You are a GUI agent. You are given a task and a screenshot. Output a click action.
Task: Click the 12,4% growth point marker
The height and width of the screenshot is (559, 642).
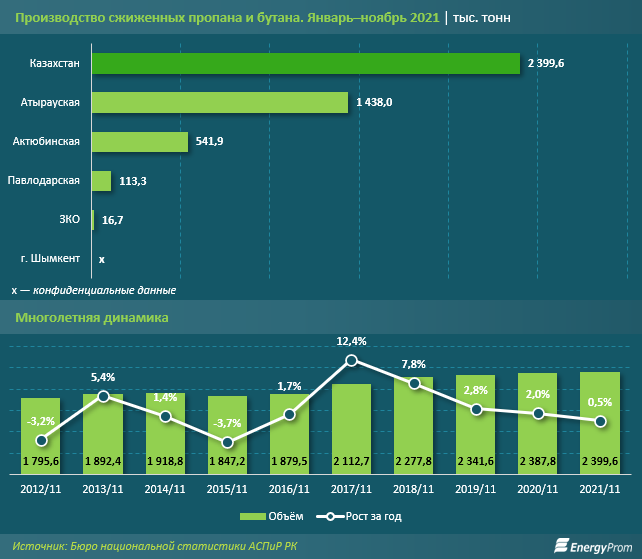(351, 360)
